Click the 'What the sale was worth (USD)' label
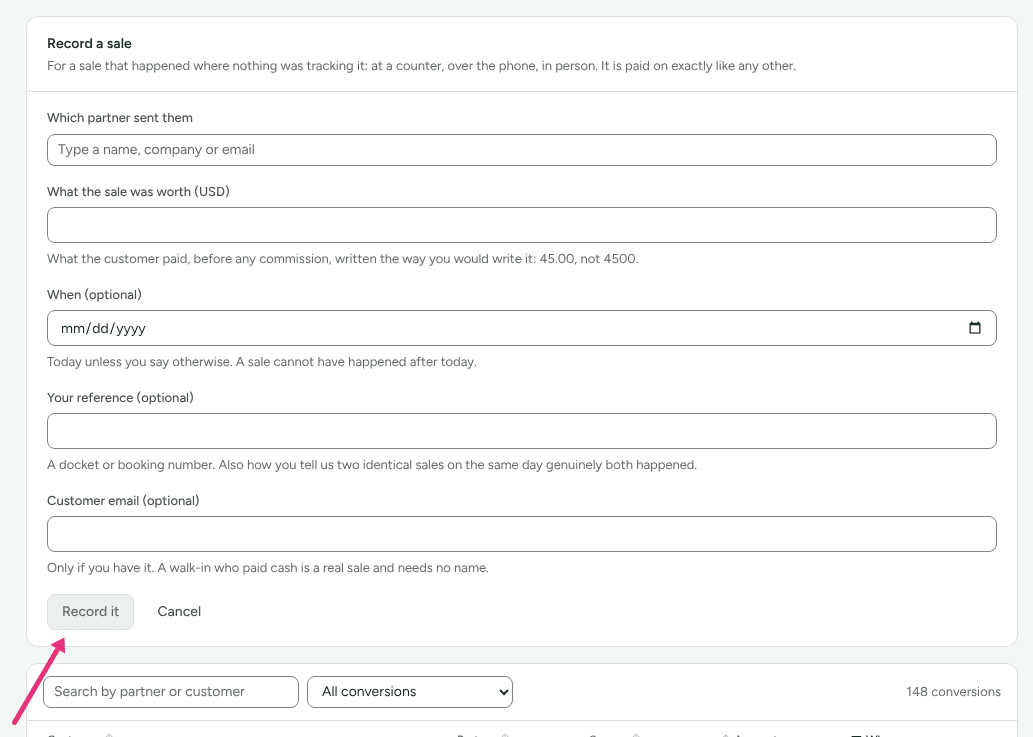Viewport: 1033px width, 737px height. pyautogui.click(x=138, y=192)
